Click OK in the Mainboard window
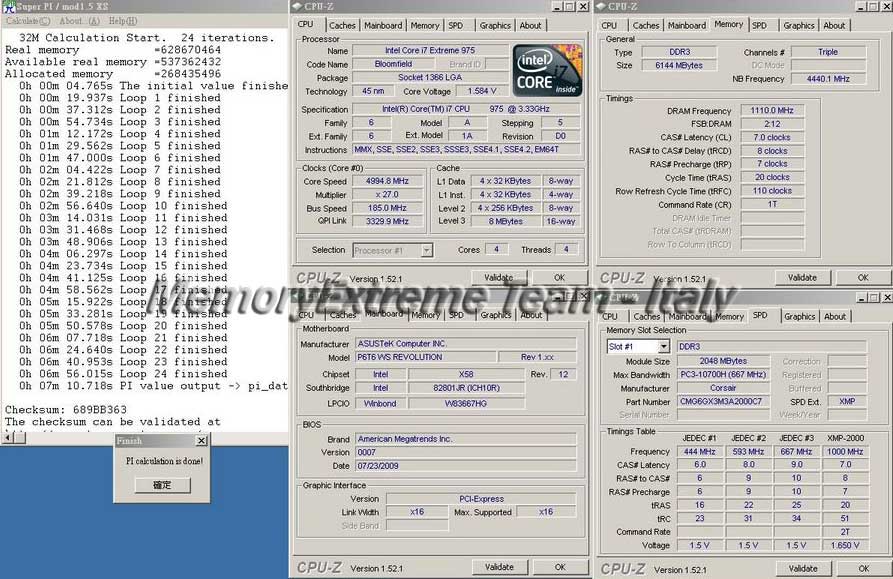893x579 pixels. click(560, 567)
